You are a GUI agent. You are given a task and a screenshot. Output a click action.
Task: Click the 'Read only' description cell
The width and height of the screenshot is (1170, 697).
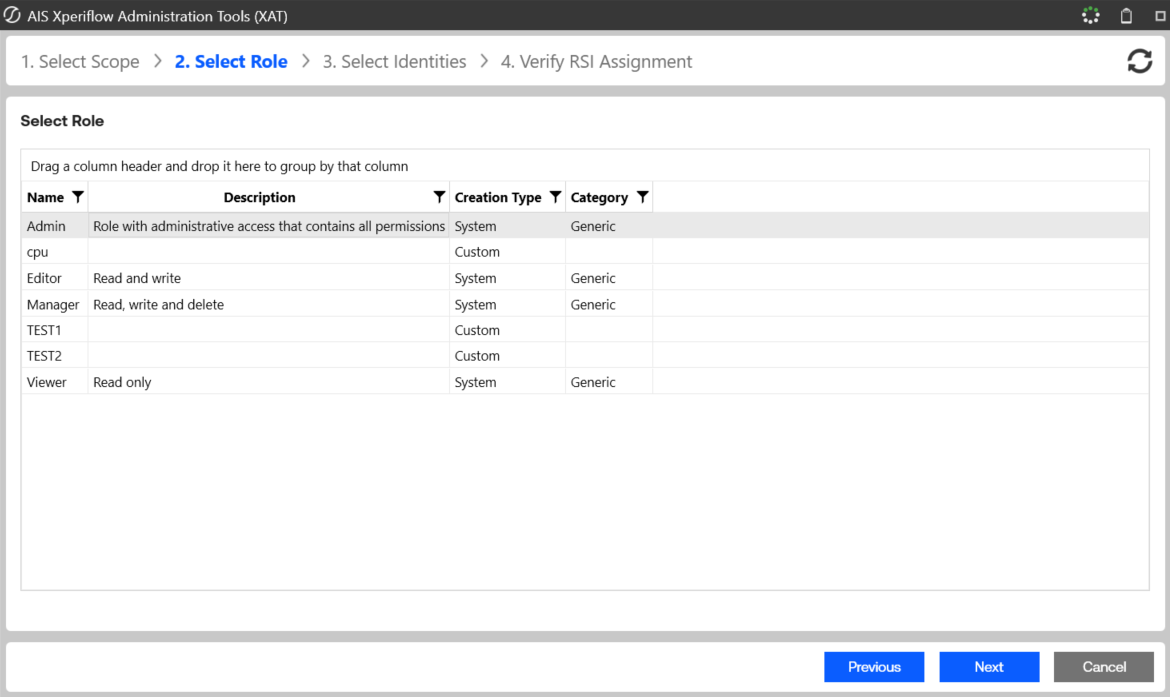(269, 381)
